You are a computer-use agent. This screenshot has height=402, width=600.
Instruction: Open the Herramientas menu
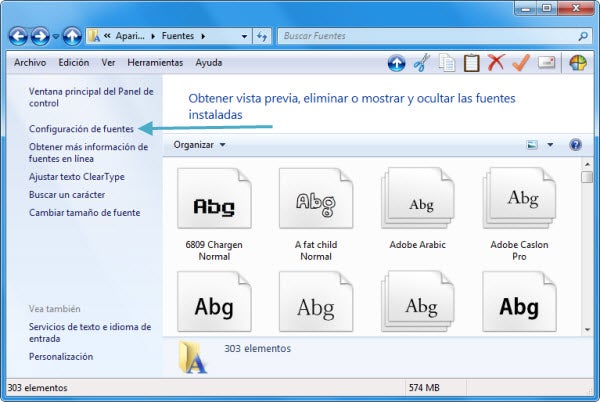point(155,62)
